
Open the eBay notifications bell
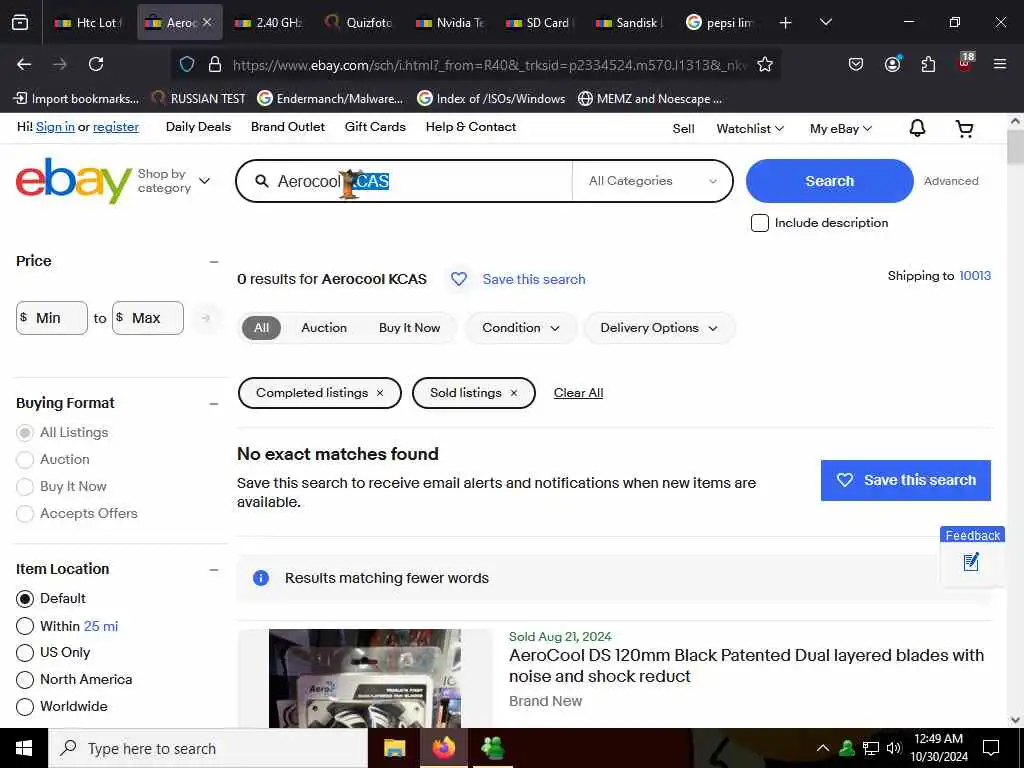[918, 129]
